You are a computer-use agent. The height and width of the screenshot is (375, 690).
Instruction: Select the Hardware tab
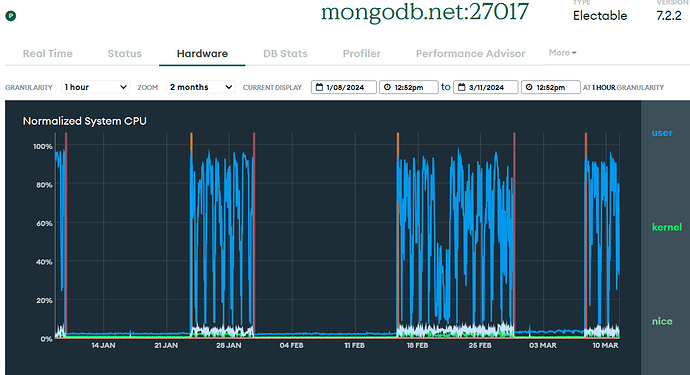point(202,54)
